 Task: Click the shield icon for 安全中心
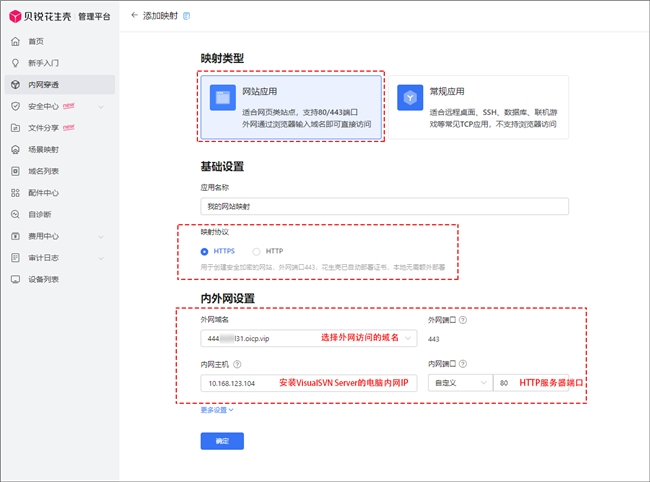(15, 106)
